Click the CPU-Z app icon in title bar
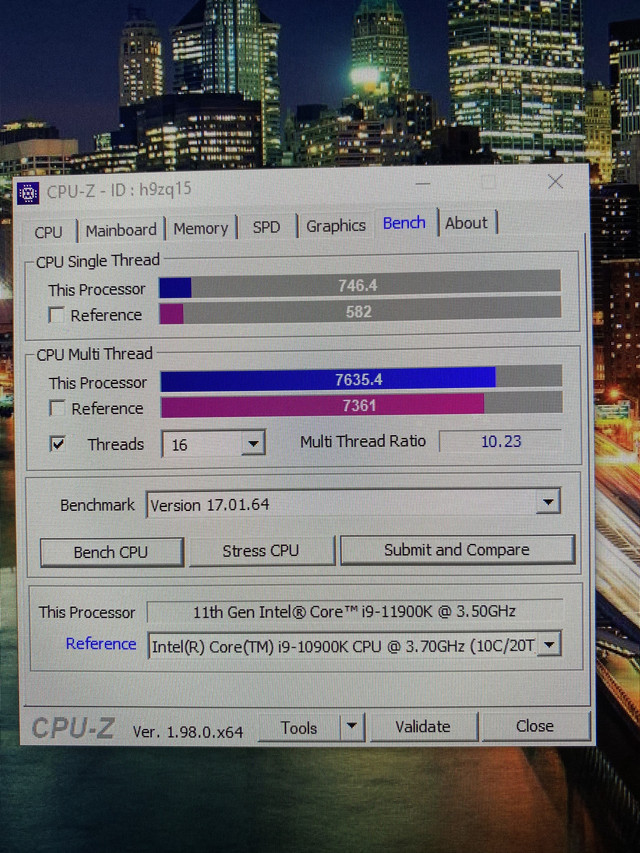The width and height of the screenshot is (640, 853). [x=28, y=193]
